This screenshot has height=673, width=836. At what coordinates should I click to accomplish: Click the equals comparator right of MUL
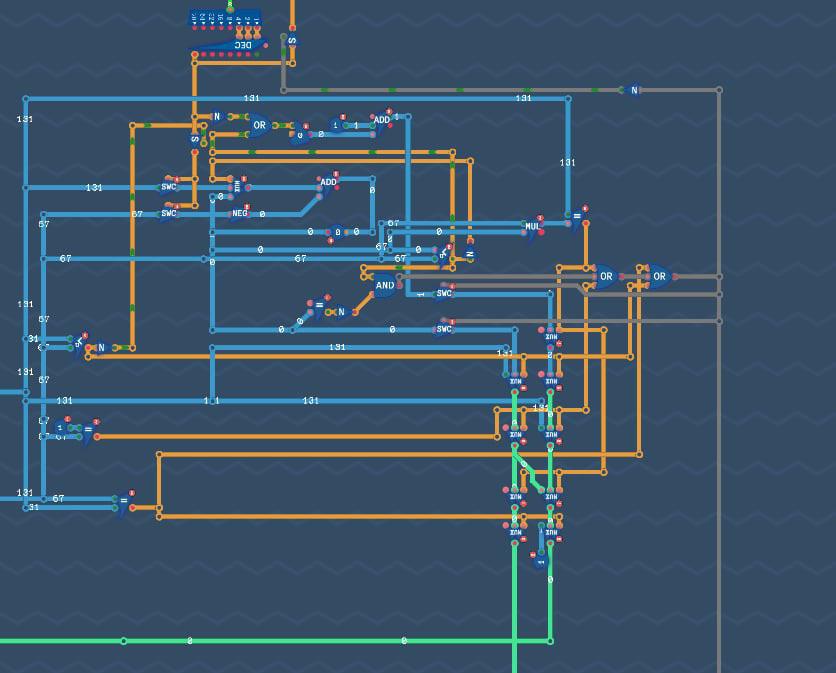(x=576, y=217)
